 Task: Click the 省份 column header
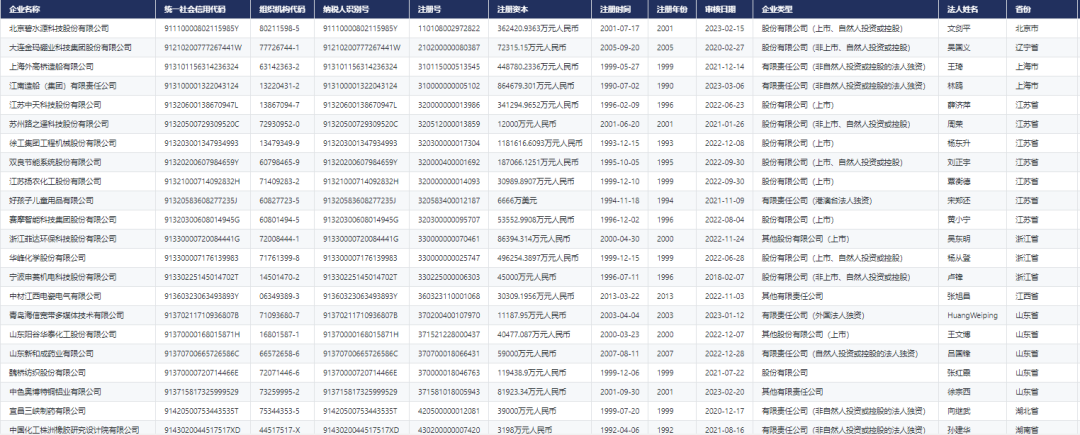tap(1023, 10)
